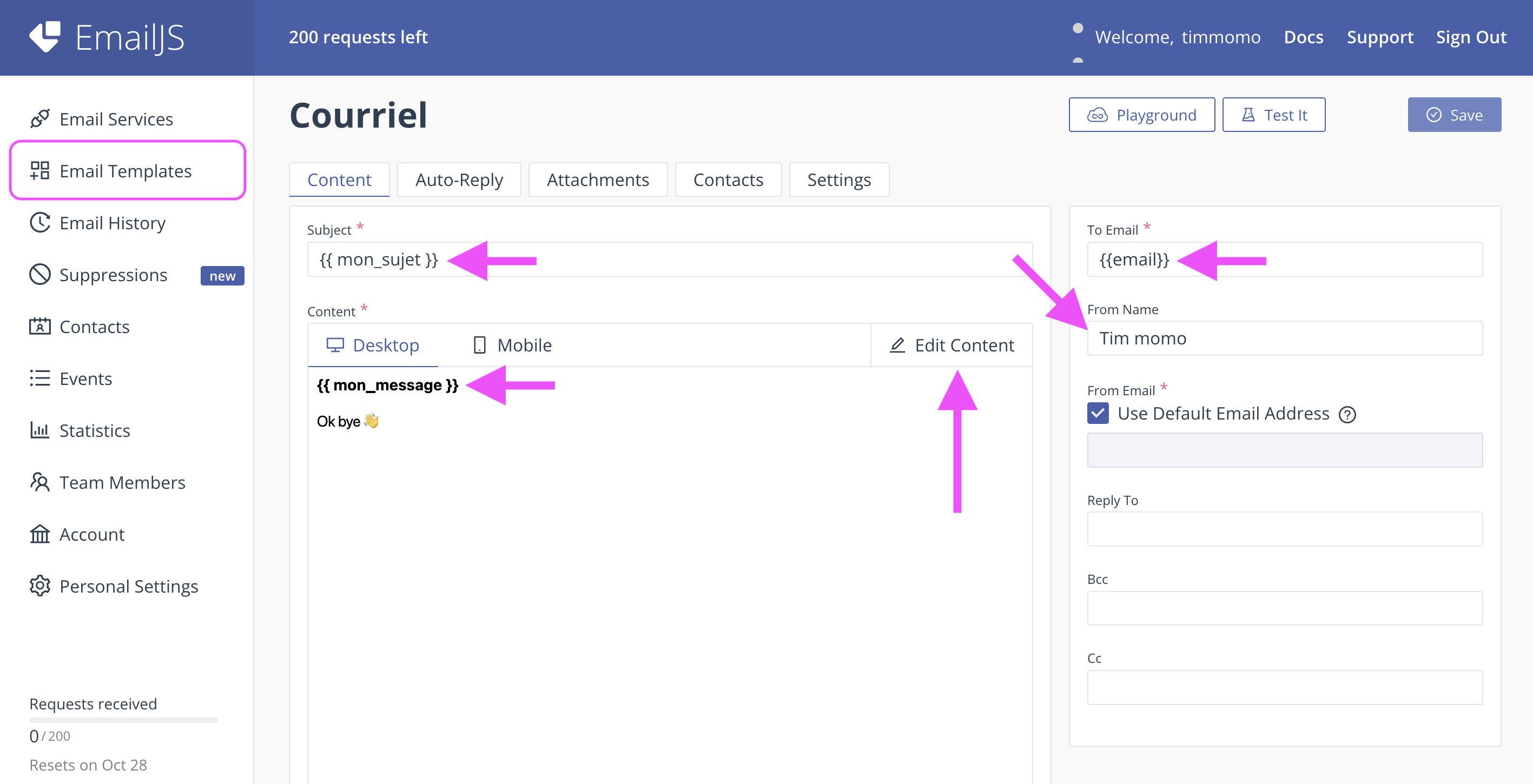Viewport: 1533px width, 784px height.
Task: Switch preview to Desktop view
Action: coord(373,346)
